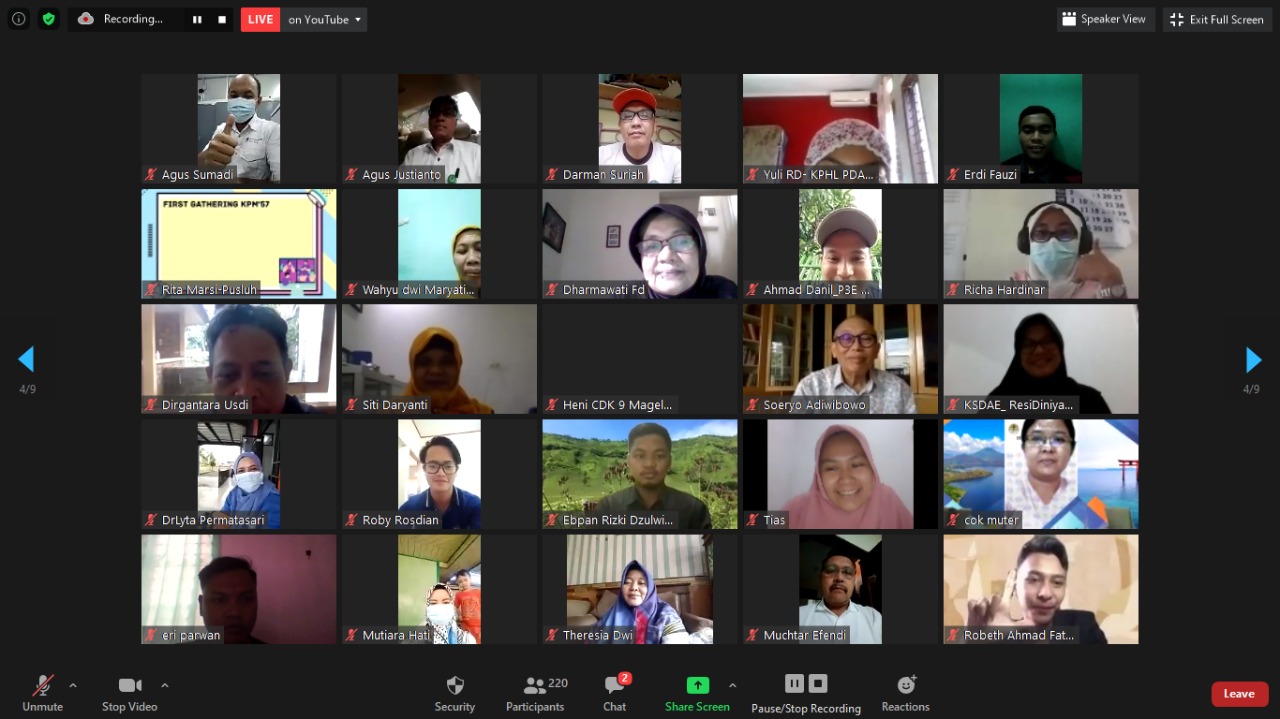1280x719 pixels.
Task: Expand Share Screen options arrow
Action: point(733,685)
